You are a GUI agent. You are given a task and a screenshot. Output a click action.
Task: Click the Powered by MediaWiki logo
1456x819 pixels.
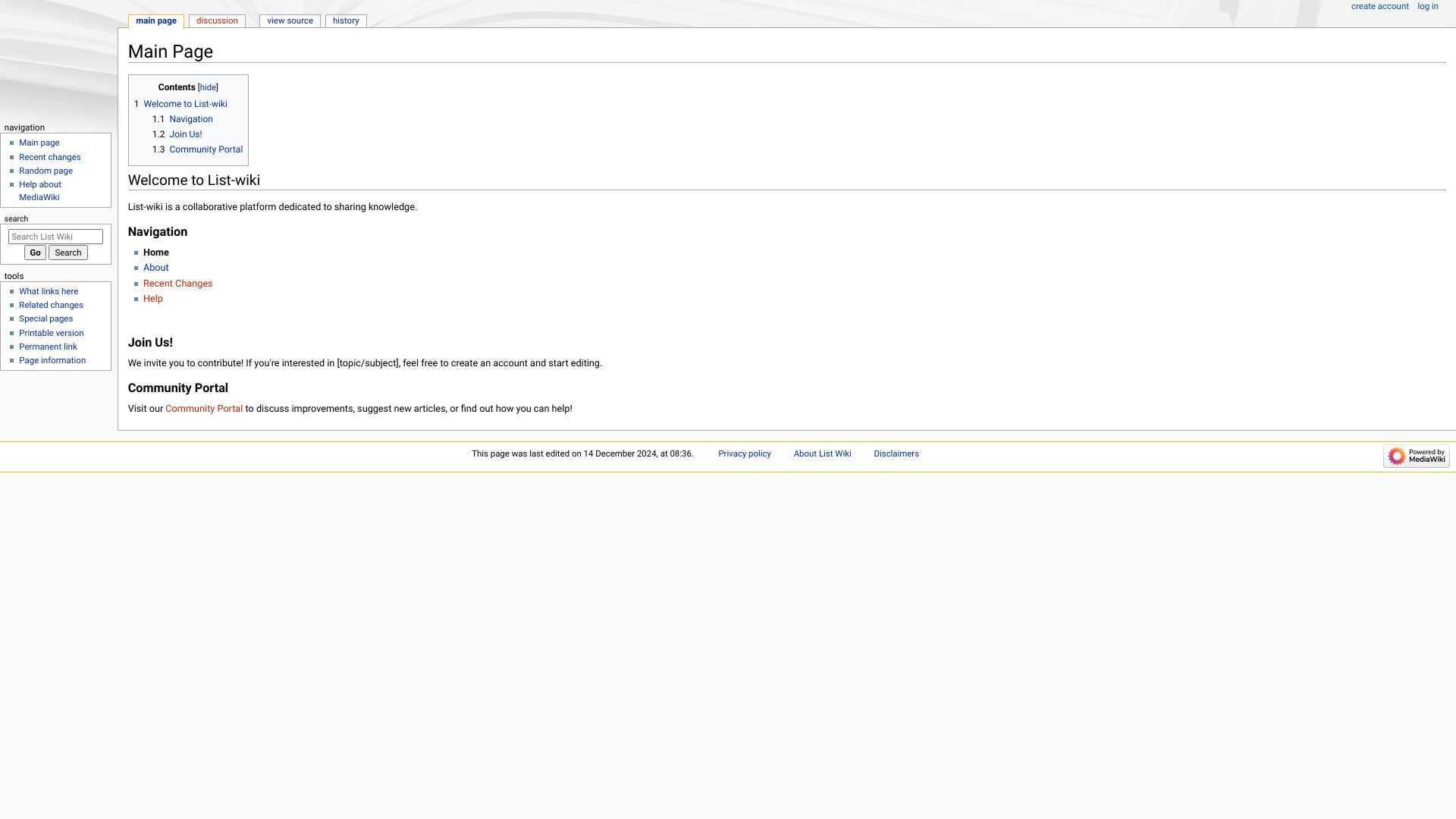click(x=1417, y=456)
